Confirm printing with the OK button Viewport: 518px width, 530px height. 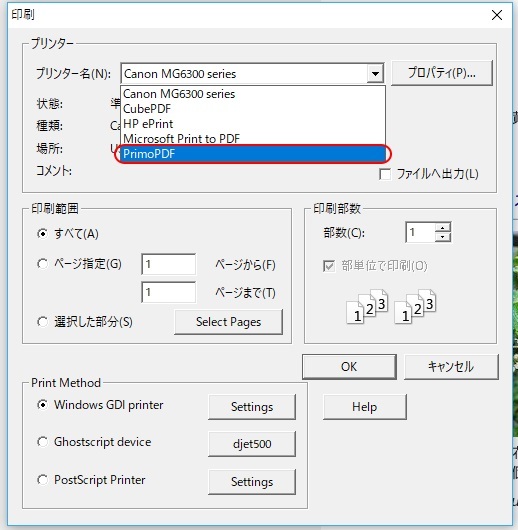[x=349, y=367]
